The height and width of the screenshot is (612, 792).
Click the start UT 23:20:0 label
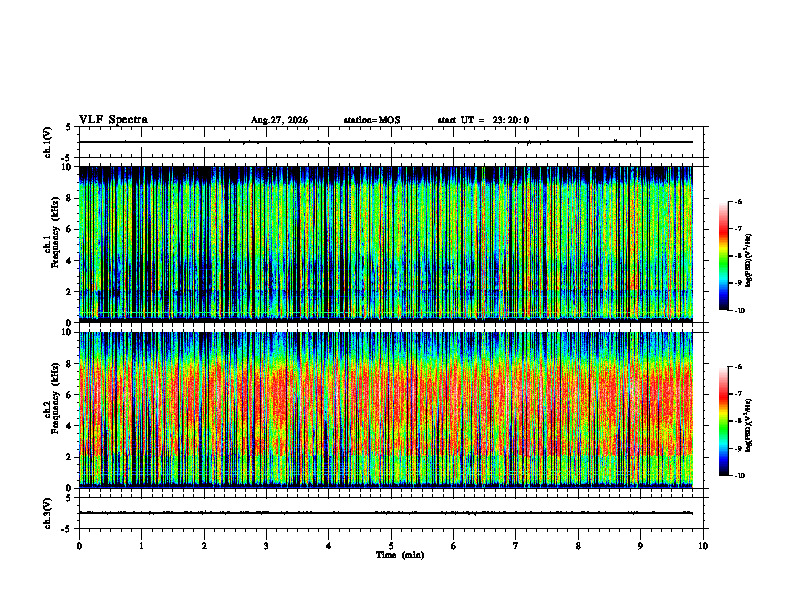[483, 120]
